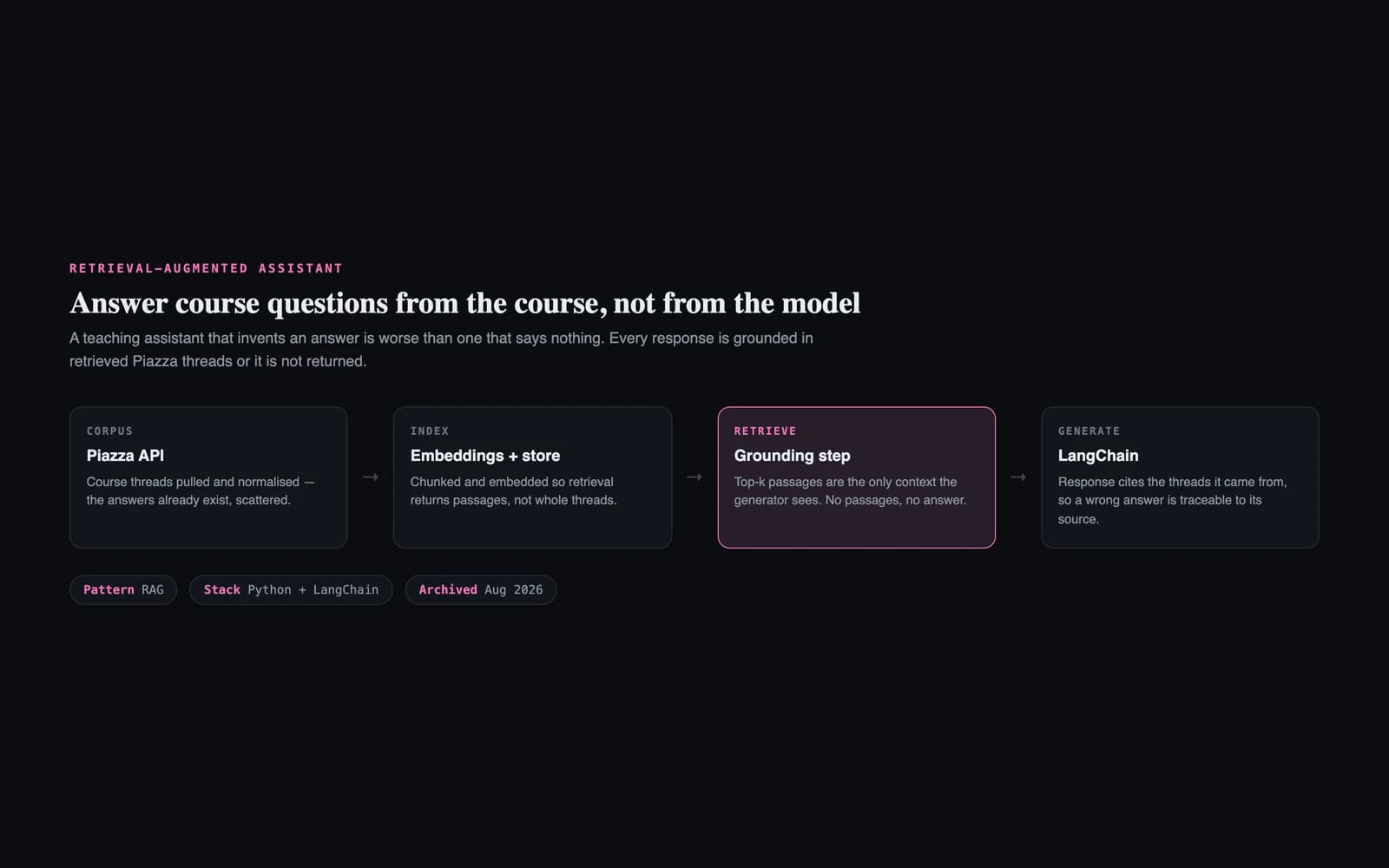Viewport: 1389px width, 868px height.
Task: Click the GENERATE label in last card
Action: coord(1089,431)
